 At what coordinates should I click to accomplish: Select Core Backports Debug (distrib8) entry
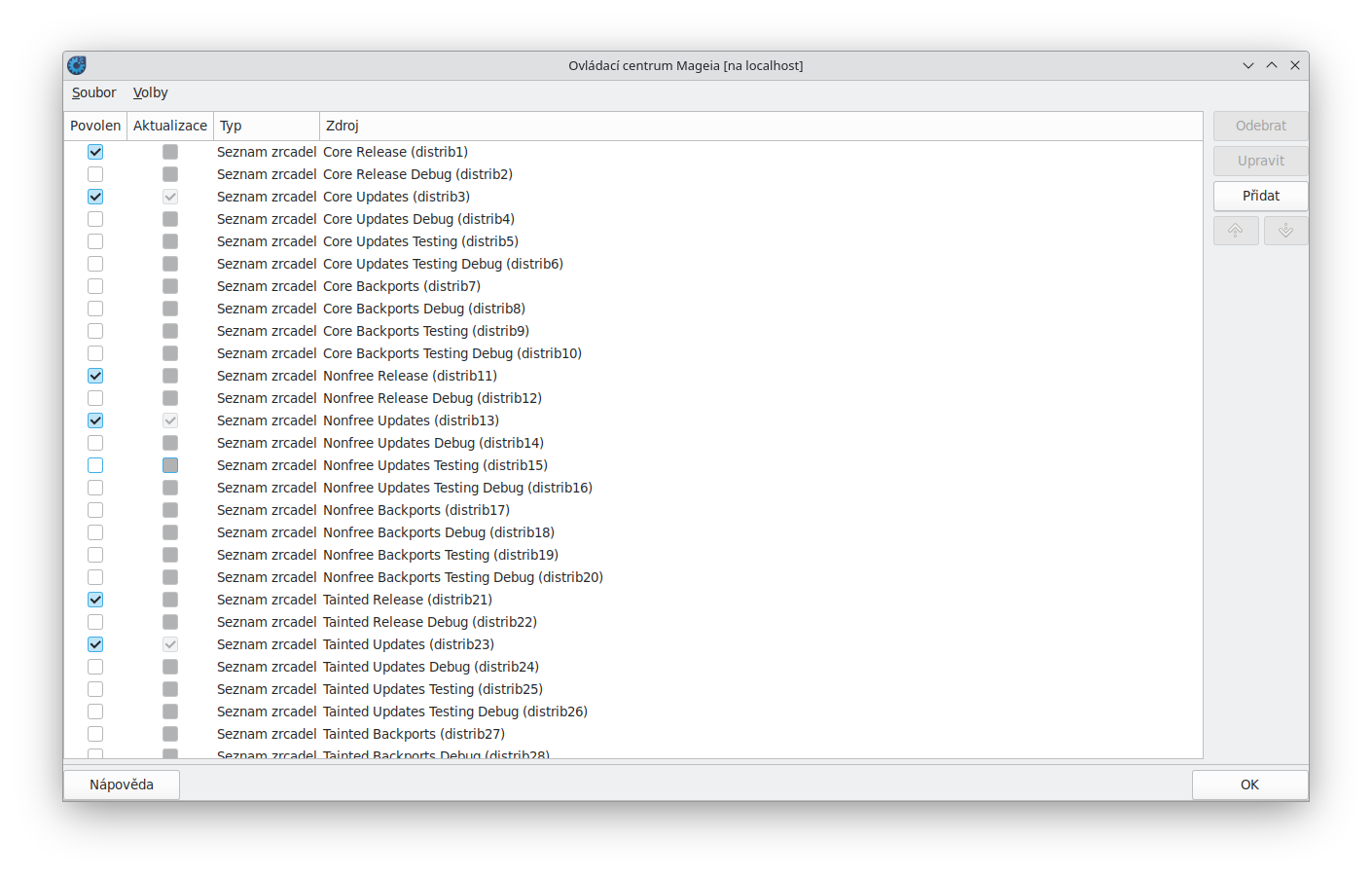(424, 309)
